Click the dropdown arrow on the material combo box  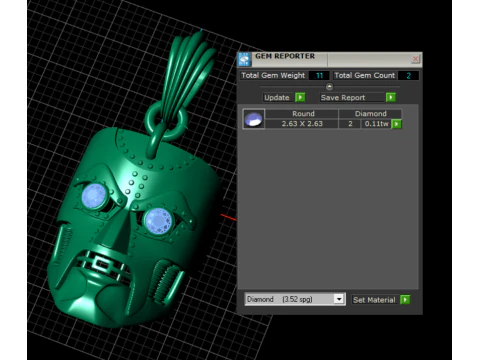tap(339, 299)
